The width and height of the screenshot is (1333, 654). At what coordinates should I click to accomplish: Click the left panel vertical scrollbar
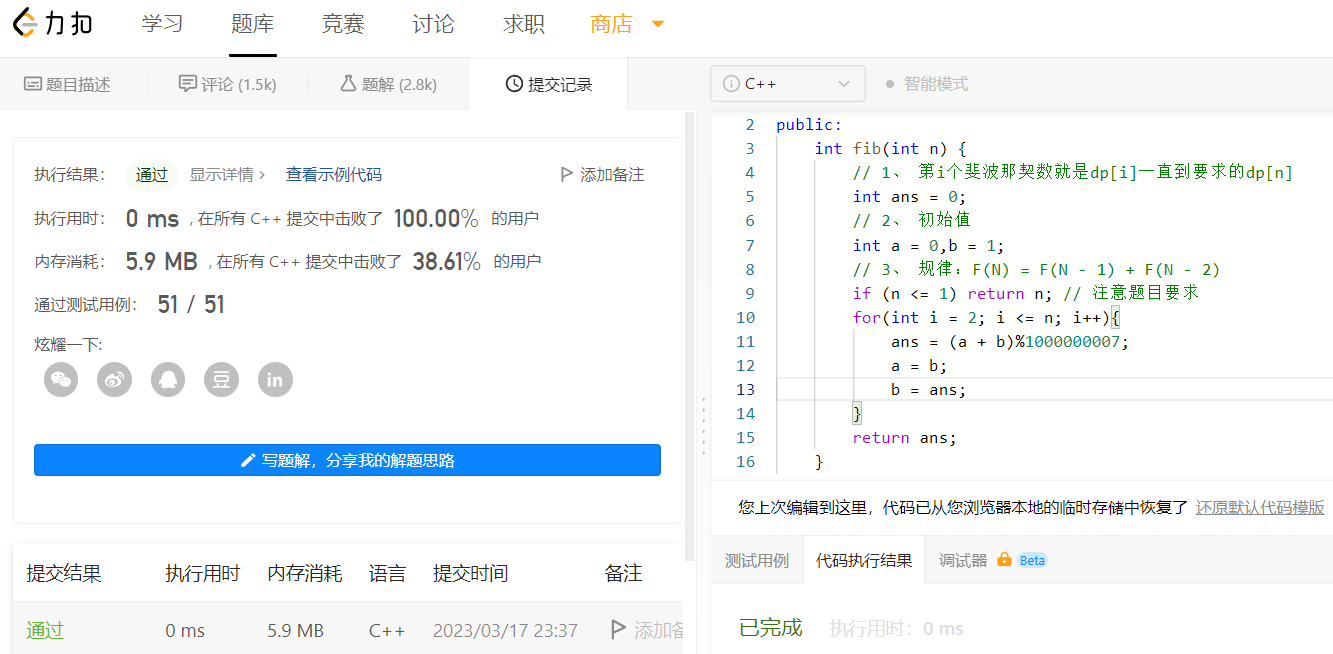(688, 335)
